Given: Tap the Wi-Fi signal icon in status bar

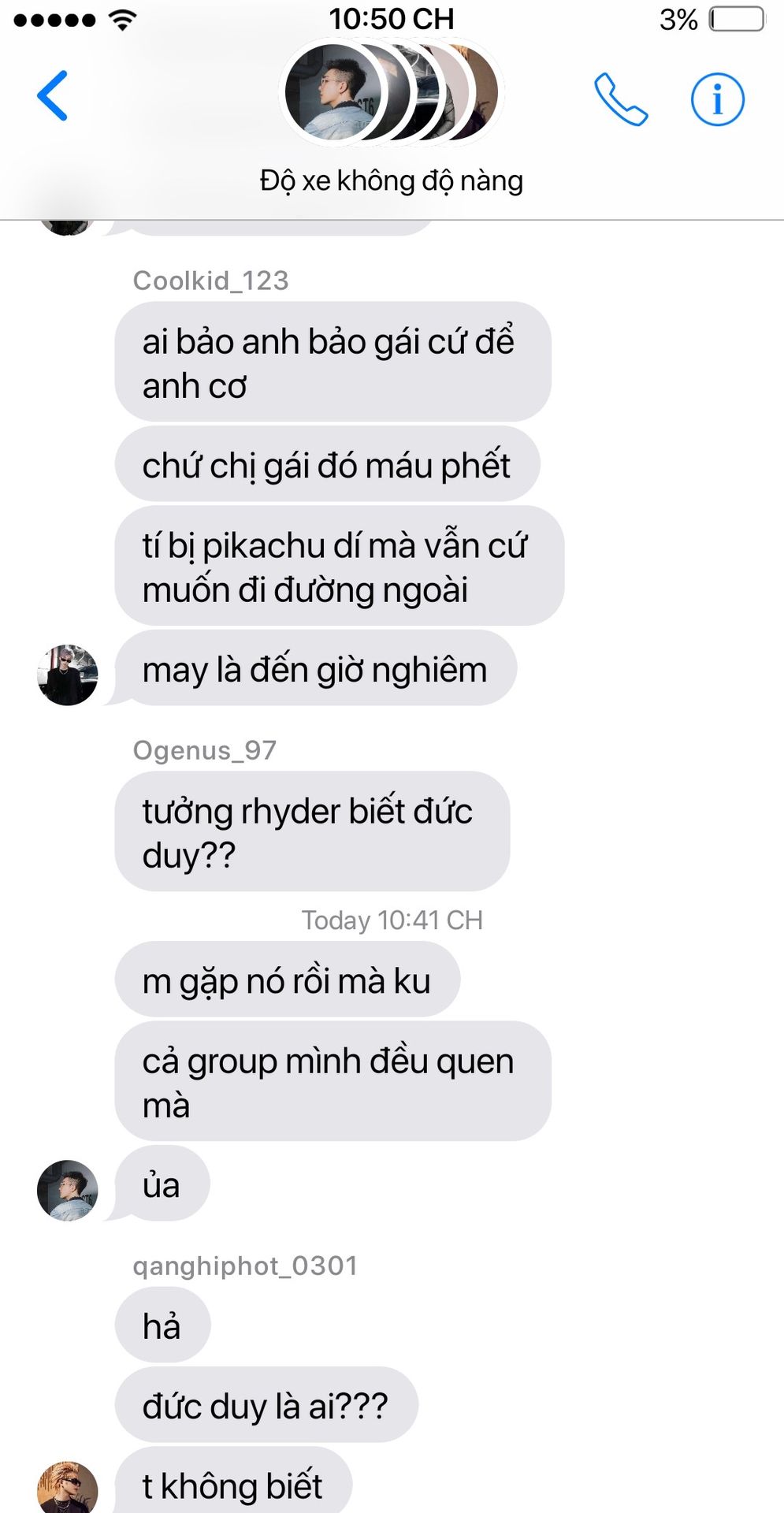Looking at the screenshot, I should pos(121,19).
